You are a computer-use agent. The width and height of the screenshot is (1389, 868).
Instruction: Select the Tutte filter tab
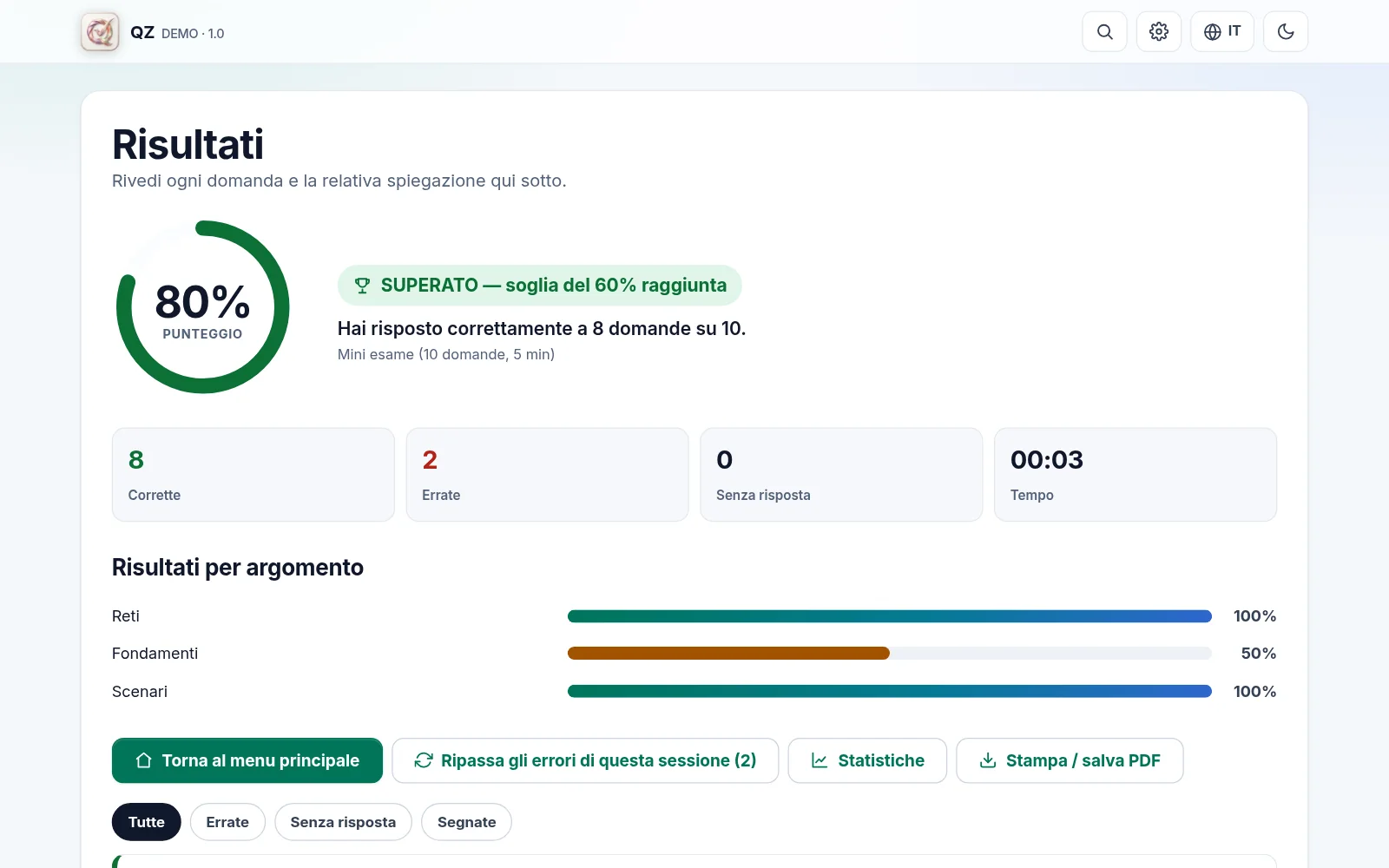coord(146,822)
